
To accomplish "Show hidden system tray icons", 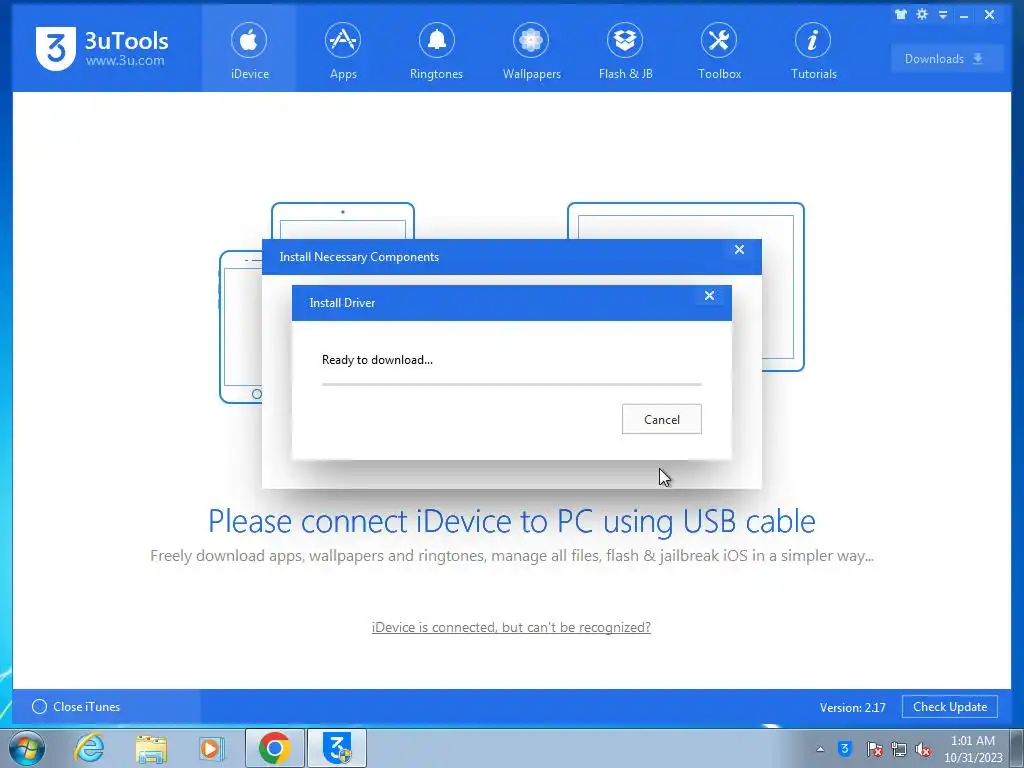I will tap(820, 749).
